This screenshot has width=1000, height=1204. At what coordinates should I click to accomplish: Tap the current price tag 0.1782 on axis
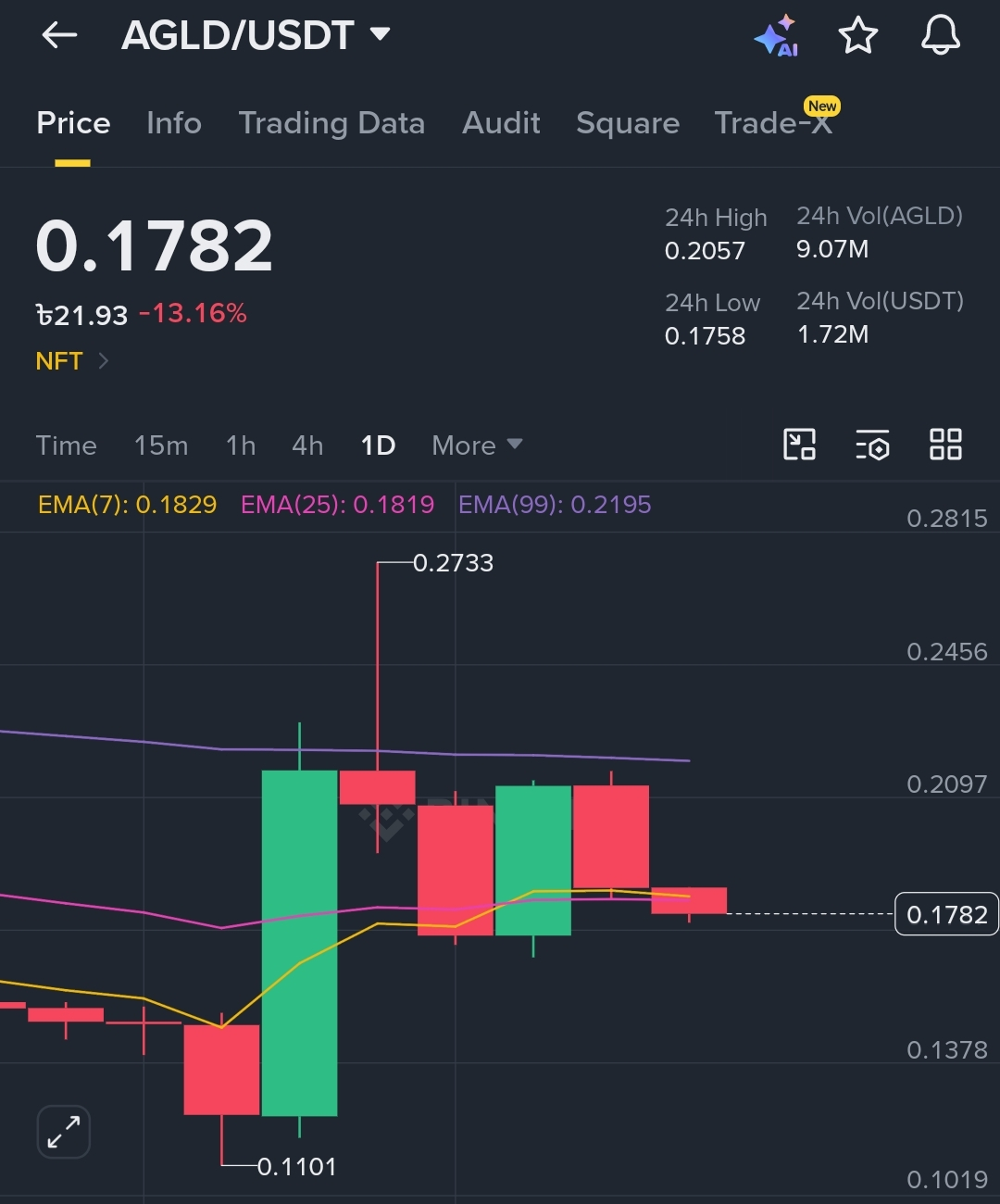[946, 914]
